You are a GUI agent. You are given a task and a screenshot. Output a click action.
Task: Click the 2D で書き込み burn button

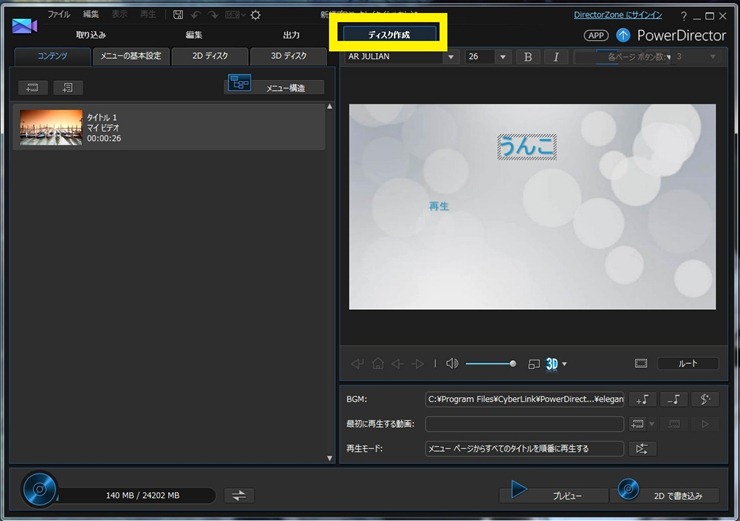coord(667,492)
